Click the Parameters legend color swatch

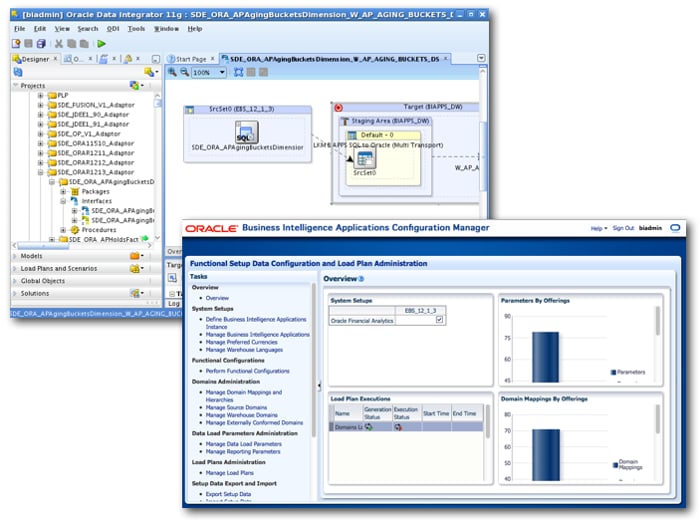point(613,372)
